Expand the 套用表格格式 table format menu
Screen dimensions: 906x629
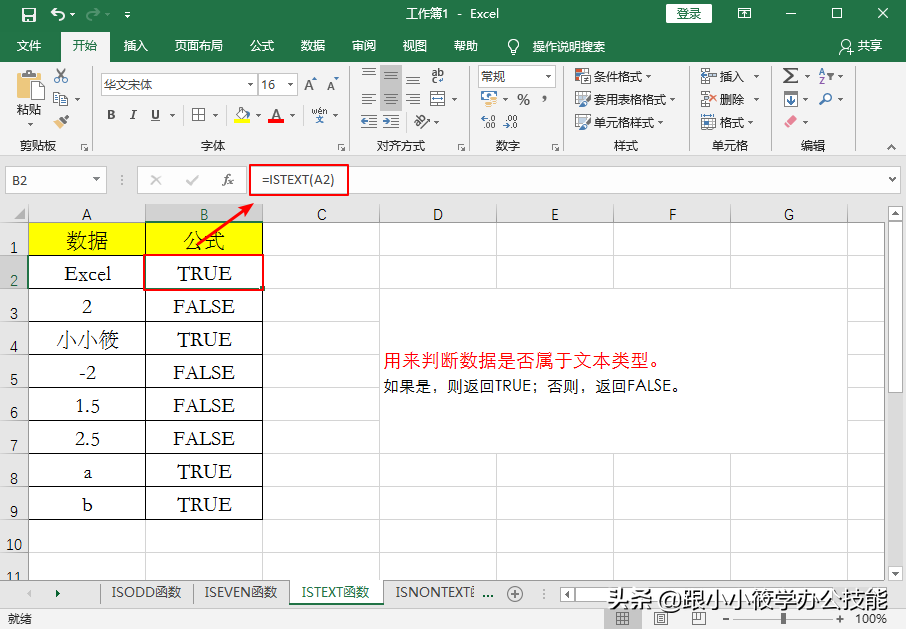tap(625, 99)
